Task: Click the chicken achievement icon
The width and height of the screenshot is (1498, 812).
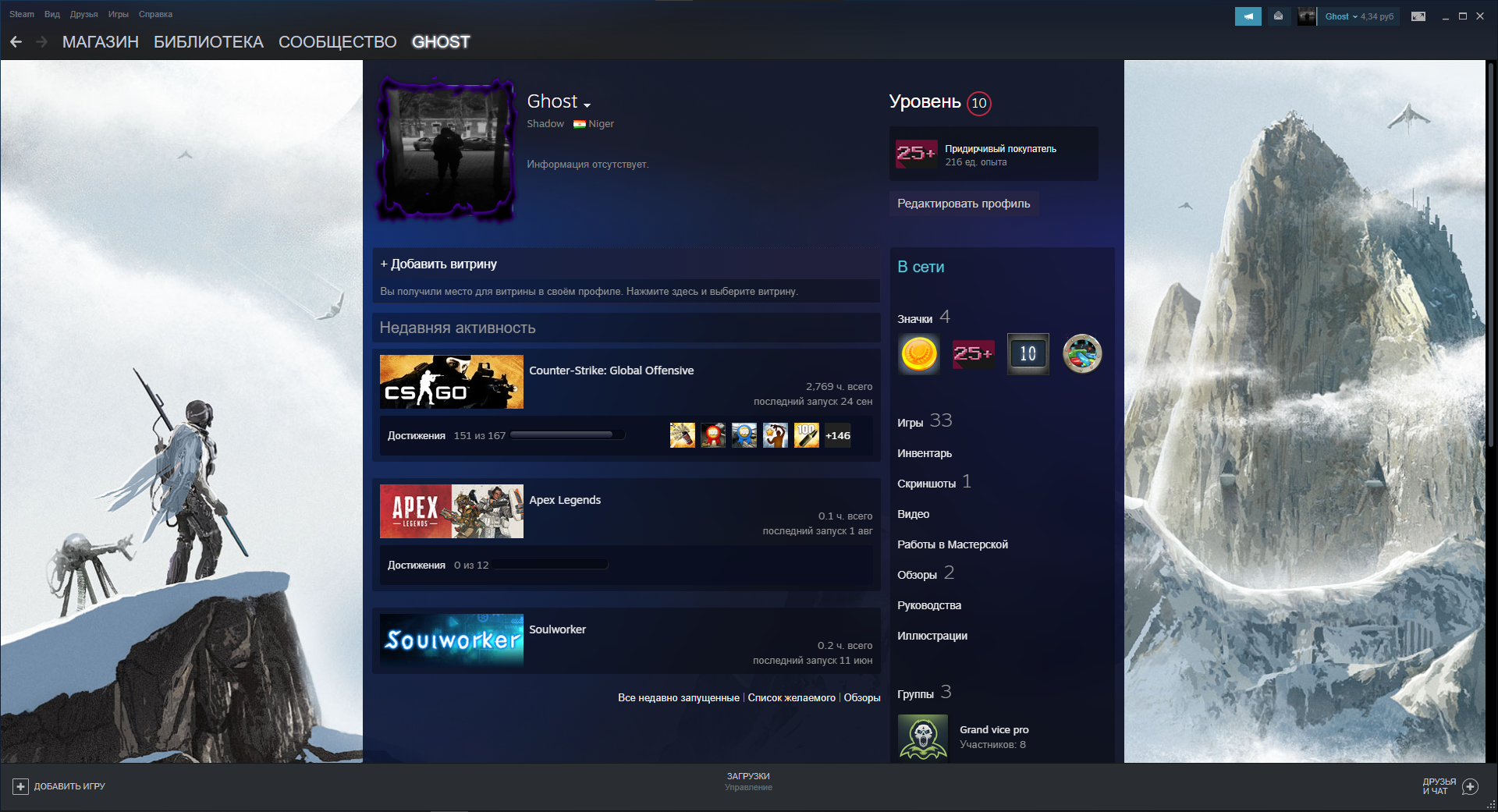Action: pyautogui.click(x=776, y=435)
